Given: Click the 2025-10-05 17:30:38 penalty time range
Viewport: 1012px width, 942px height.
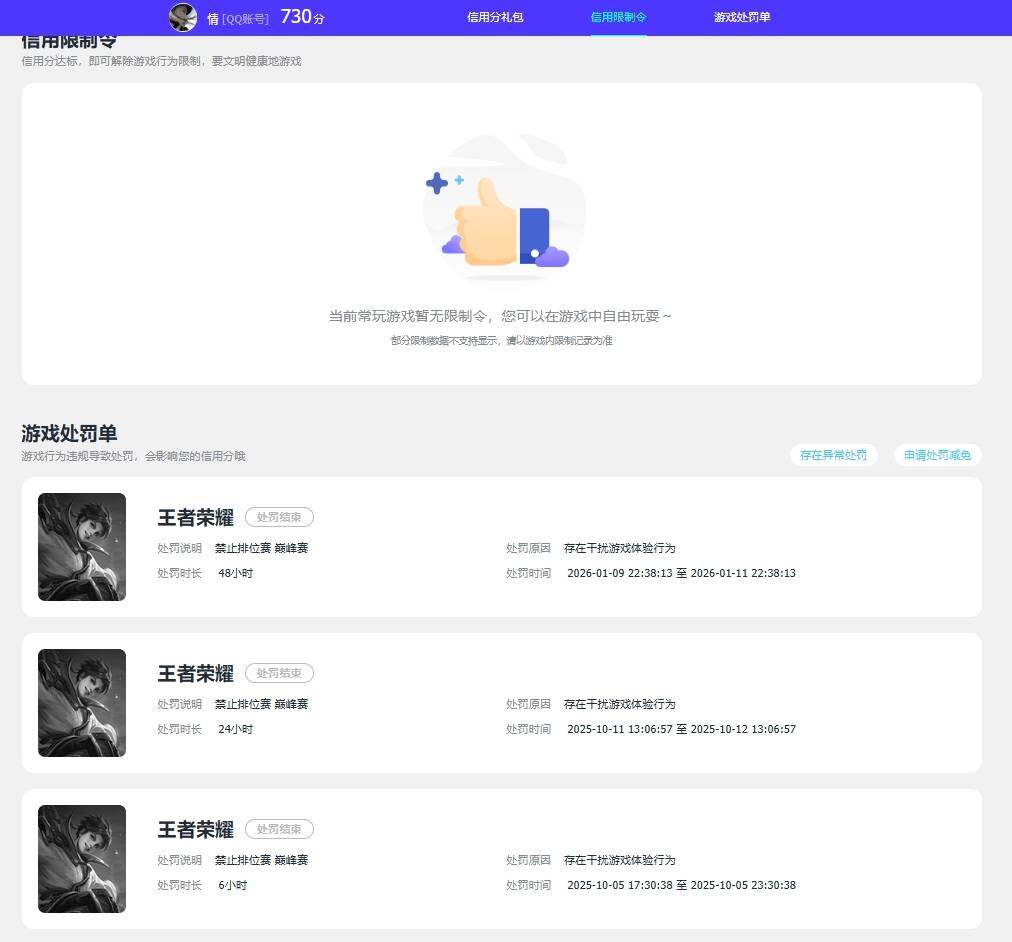Looking at the screenshot, I should coord(682,885).
